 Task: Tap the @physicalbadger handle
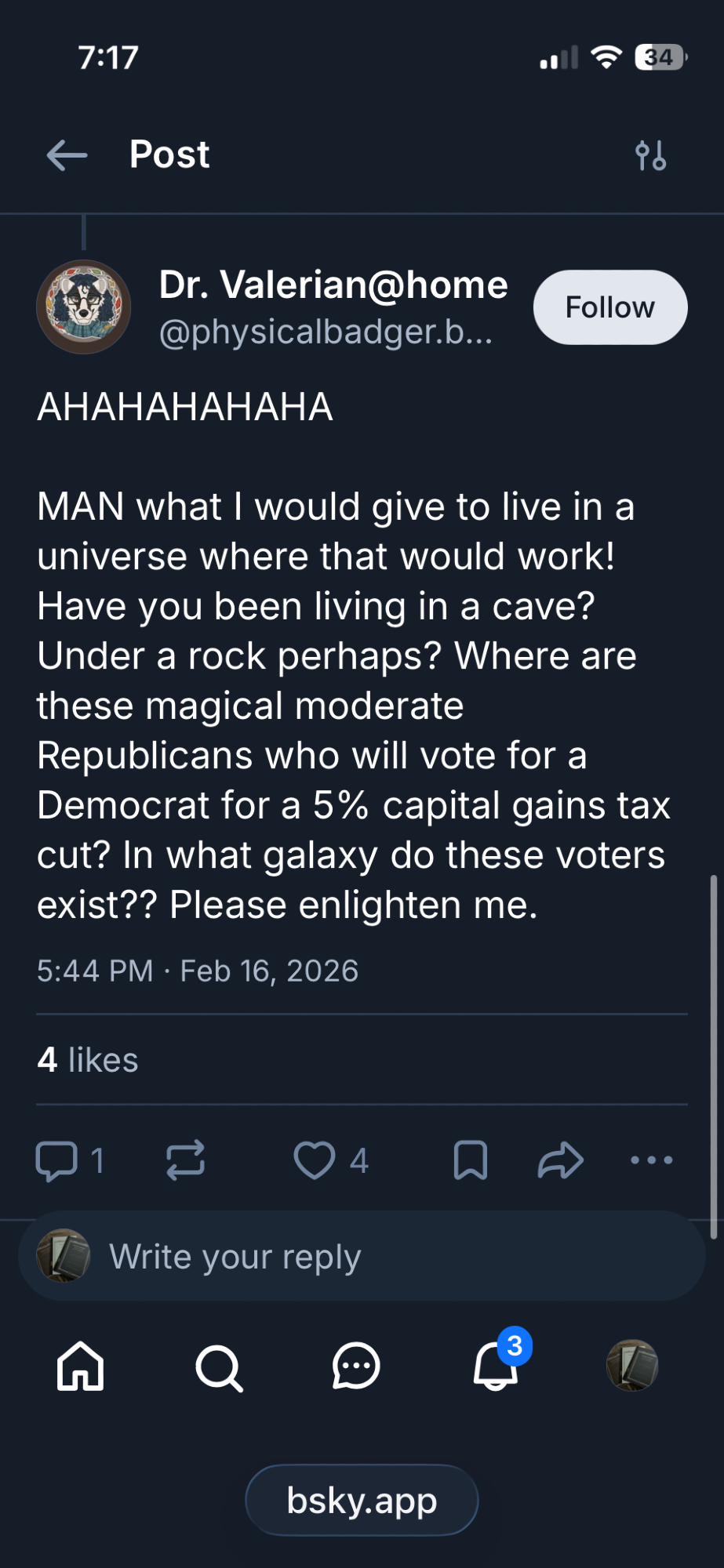pyautogui.click(x=326, y=332)
